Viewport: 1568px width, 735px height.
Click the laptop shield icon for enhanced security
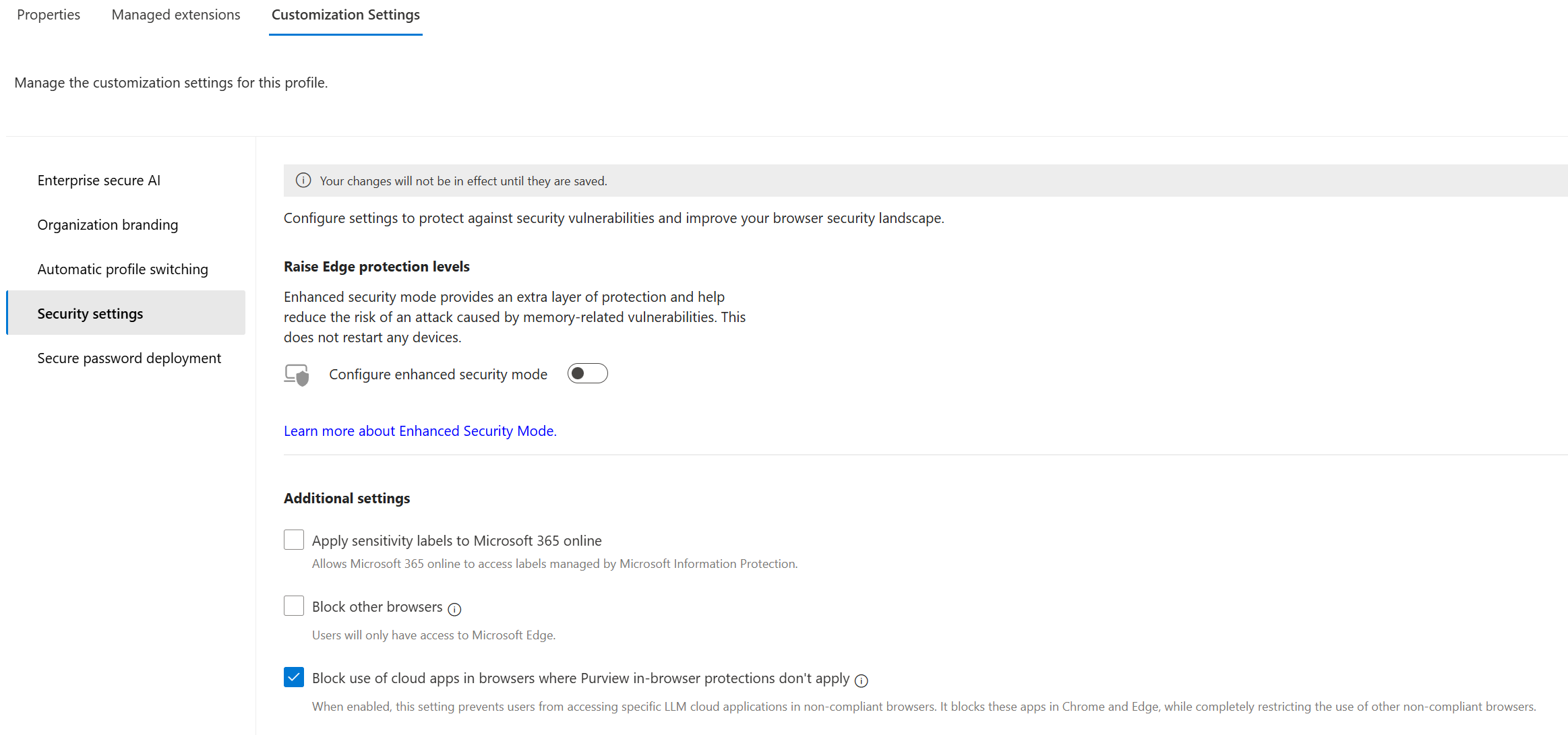[297, 375]
